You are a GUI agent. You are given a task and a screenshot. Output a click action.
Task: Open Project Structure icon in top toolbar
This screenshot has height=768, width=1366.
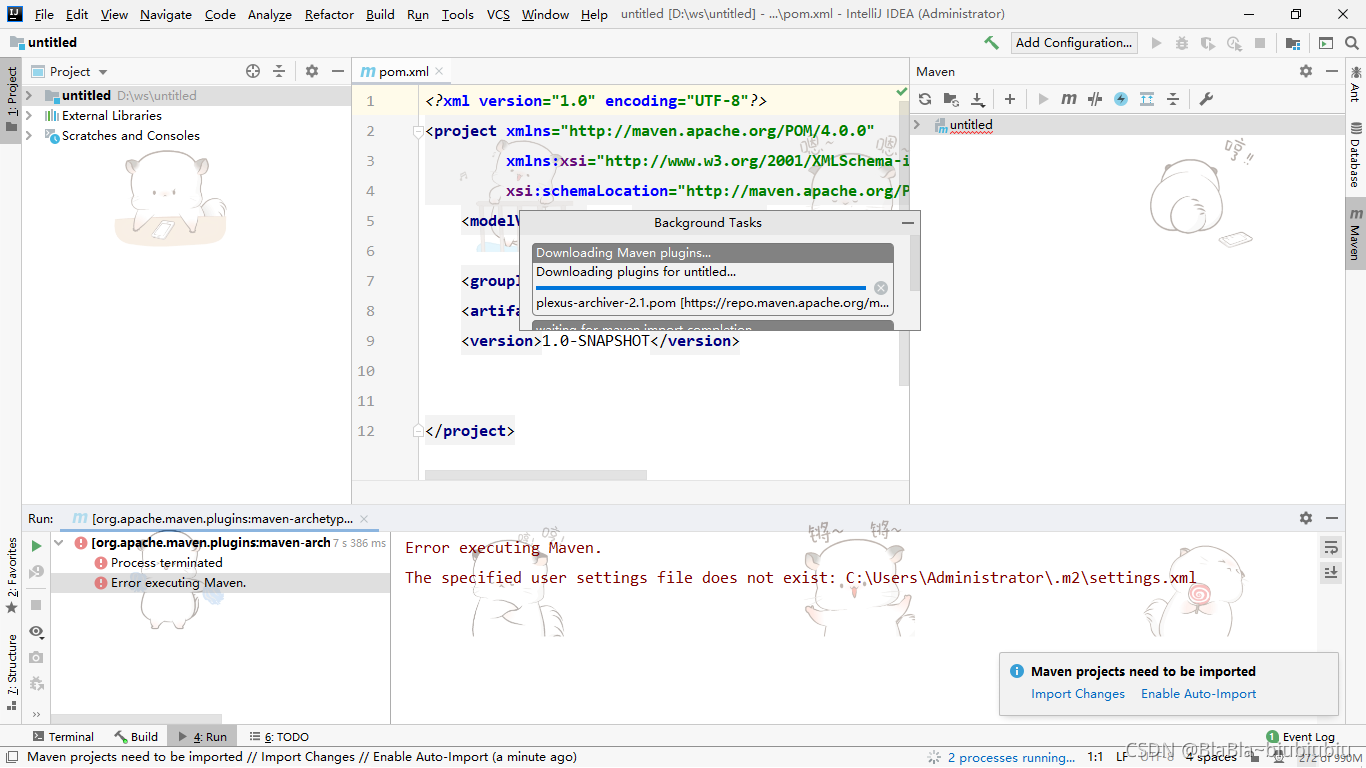click(x=1293, y=43)
